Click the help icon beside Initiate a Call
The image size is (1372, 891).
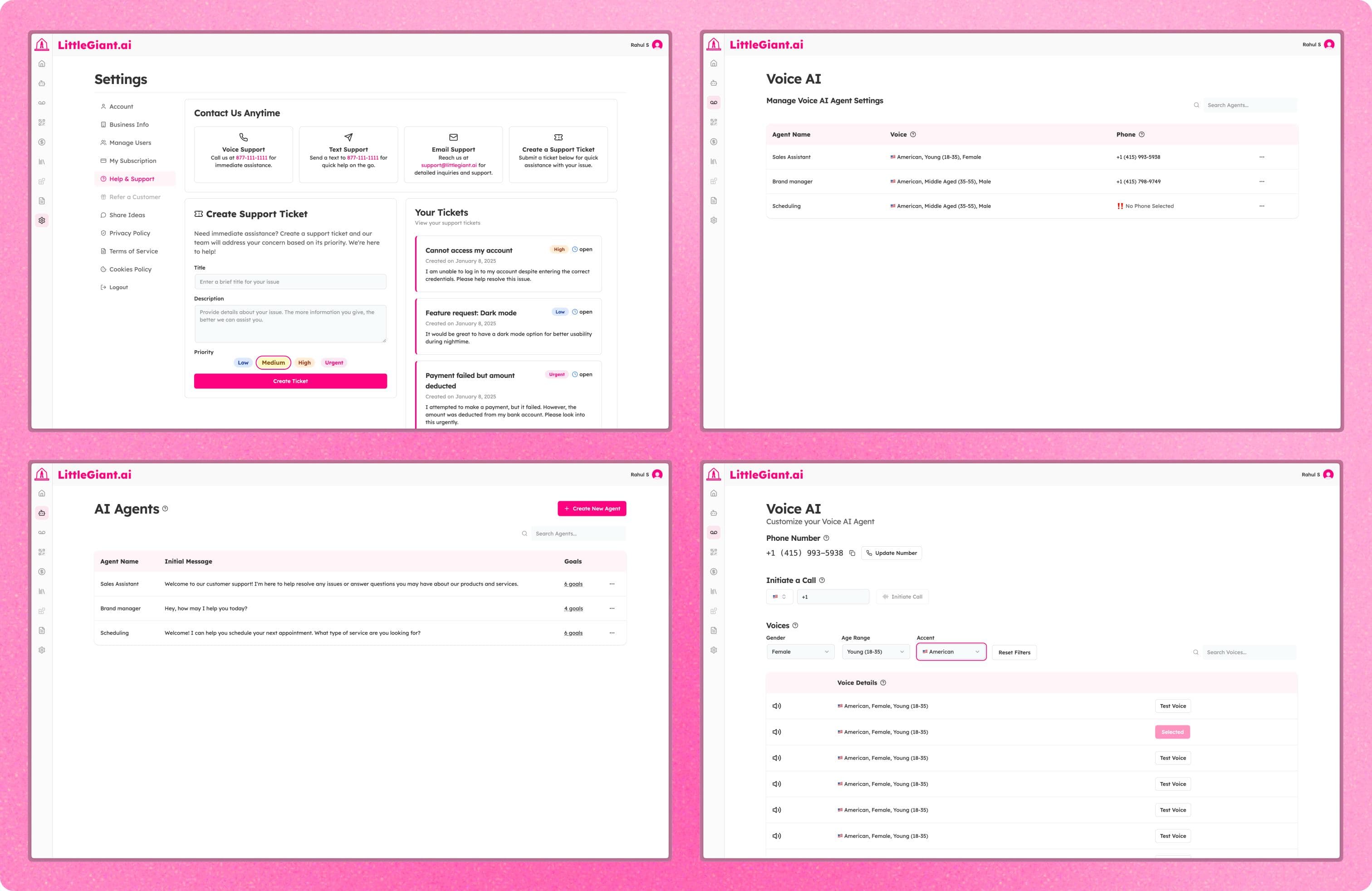pyautogui.click(x=822, y=580)
